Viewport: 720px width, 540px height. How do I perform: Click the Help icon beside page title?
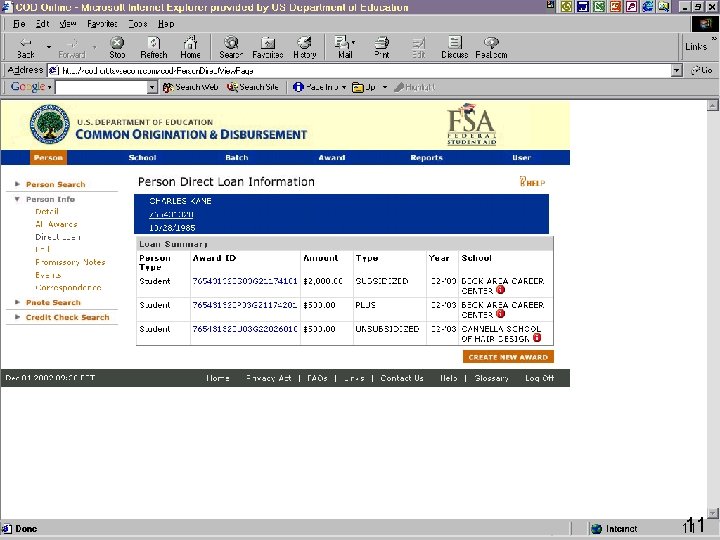click(x=532, y=182)
